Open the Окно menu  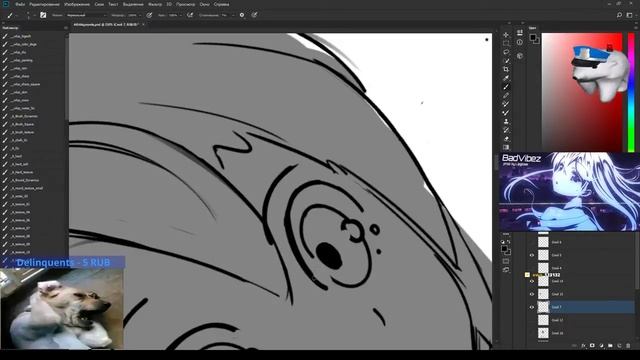[204, 4]
